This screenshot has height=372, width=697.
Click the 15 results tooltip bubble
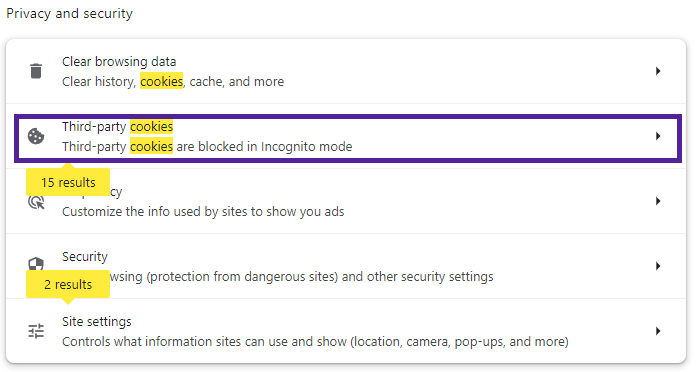(68, 182)
